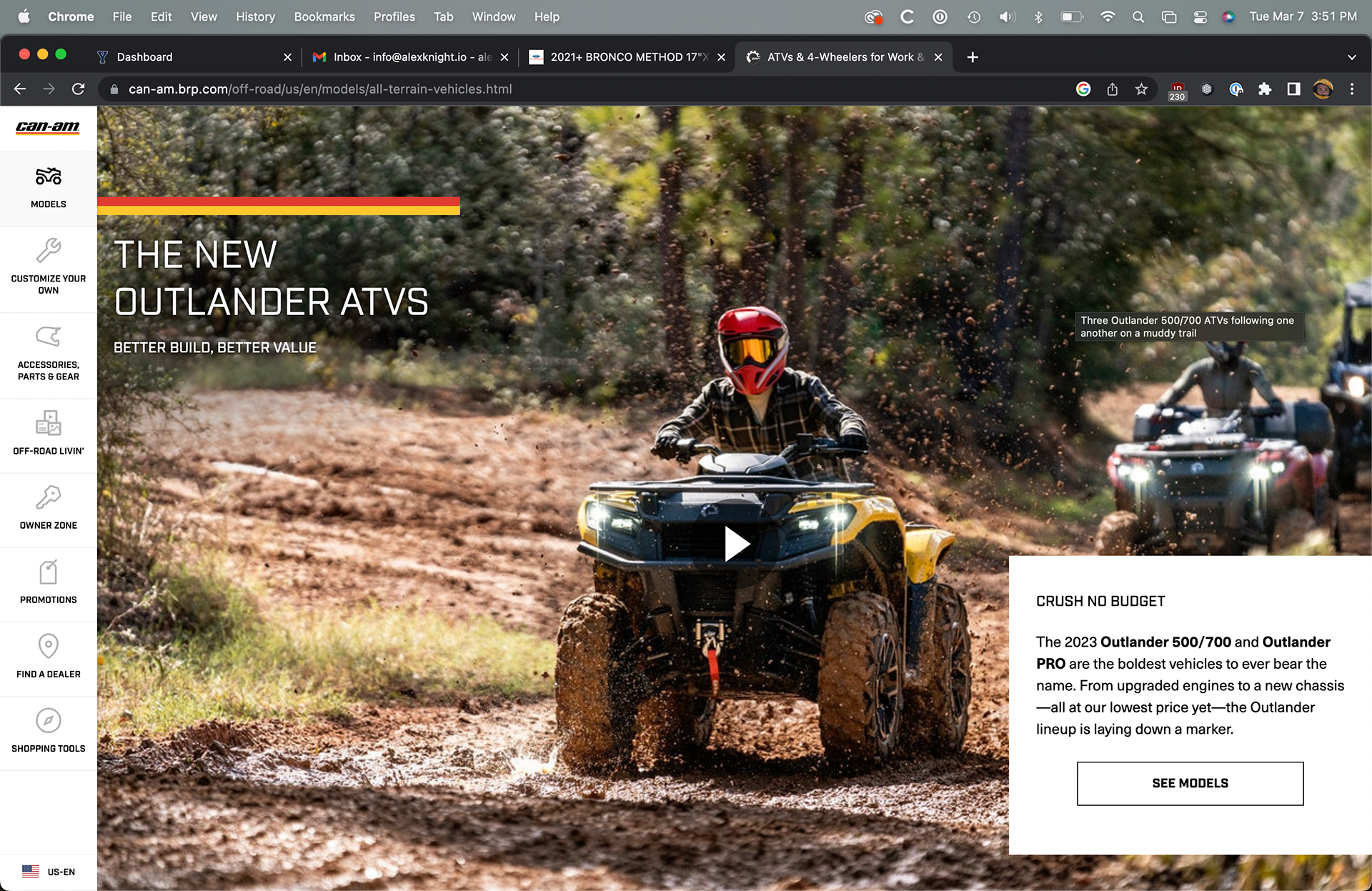This screenshot has height=891, width=1372.
Task: Open Spotlight search in menu bar
Action: pos(1138,16)
